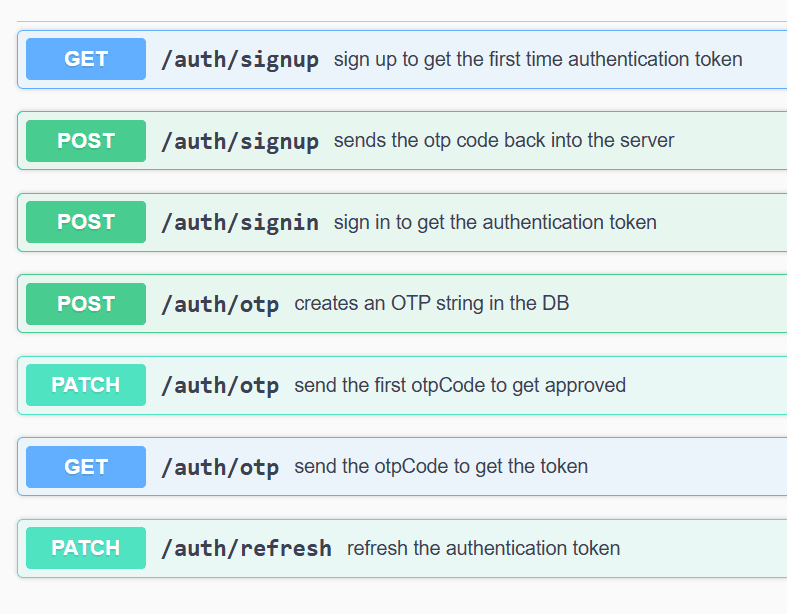Viewport: 787px width, 614px height.
Task: Expand "creates an OTP string in the DB"
Action: point(432,304)
